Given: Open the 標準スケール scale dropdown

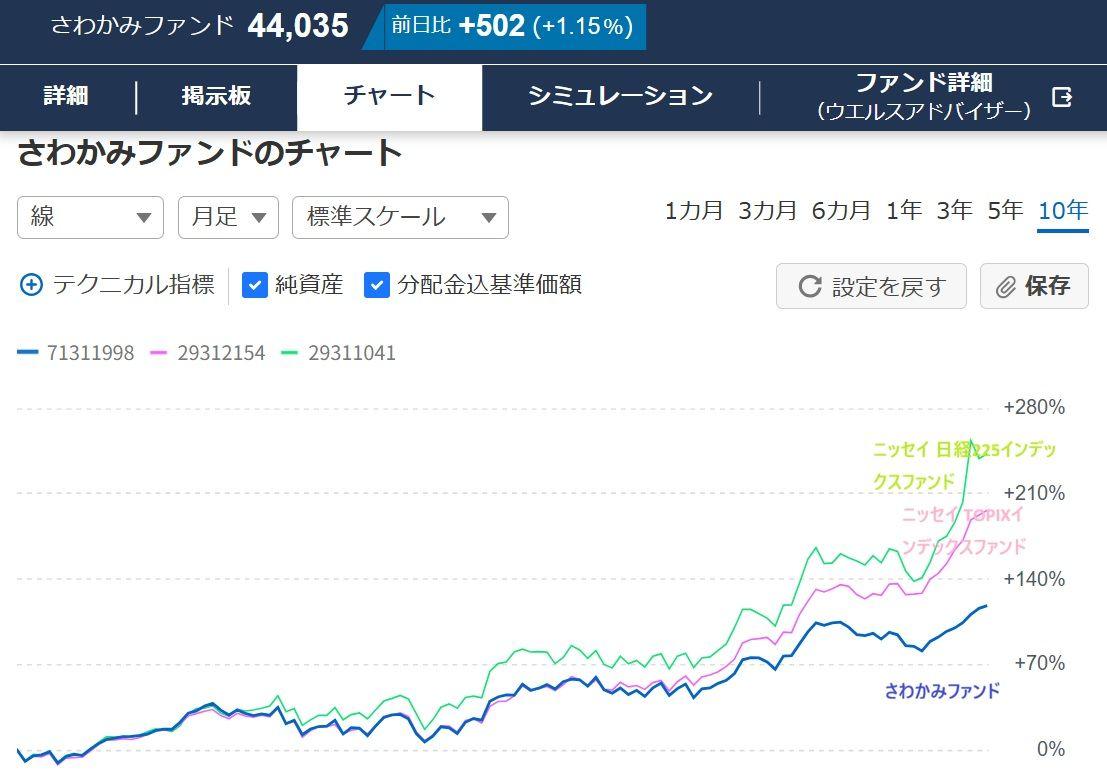Looking at the screenshot, I should coord(400,217).
